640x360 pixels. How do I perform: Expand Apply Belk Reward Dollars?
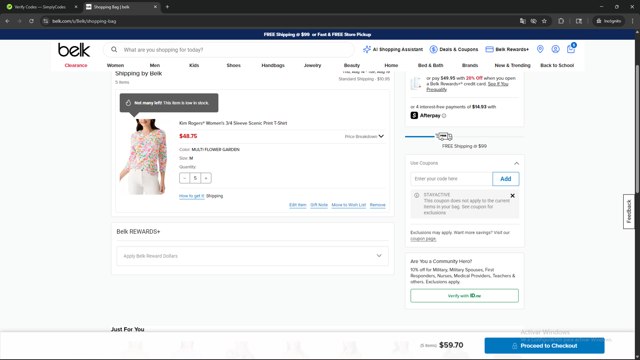tap(252, 256)
